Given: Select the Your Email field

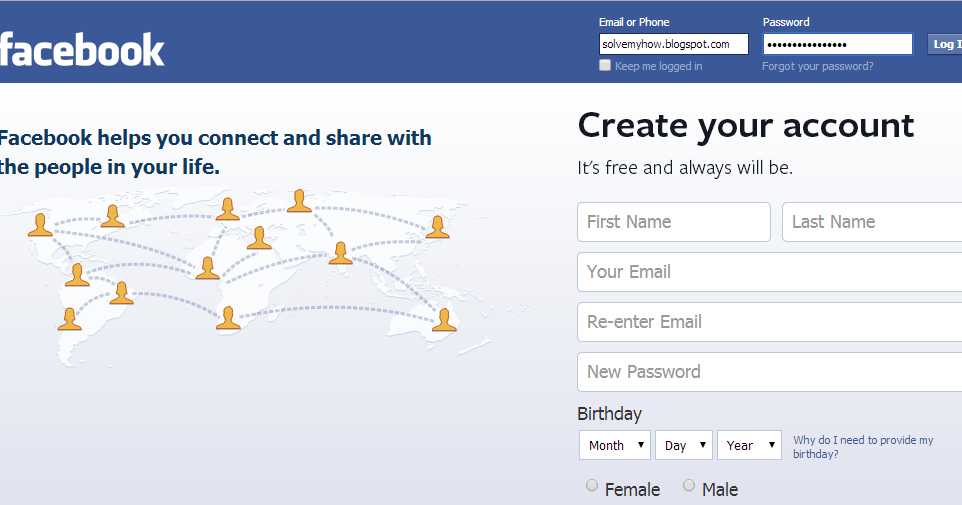Looking at the screenshot, I should click(769, 272).
